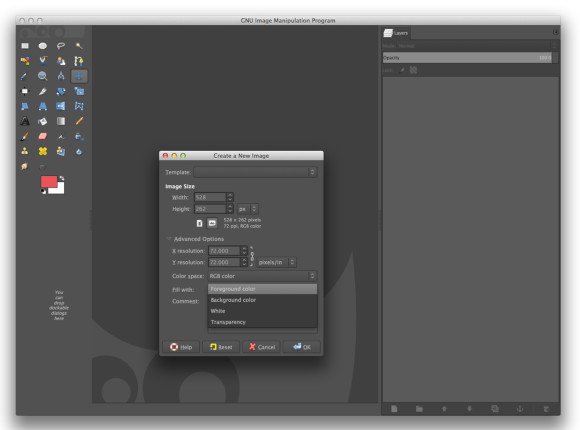Click the foreground red color swatch

pyautogui.click(x=48, y=181)
